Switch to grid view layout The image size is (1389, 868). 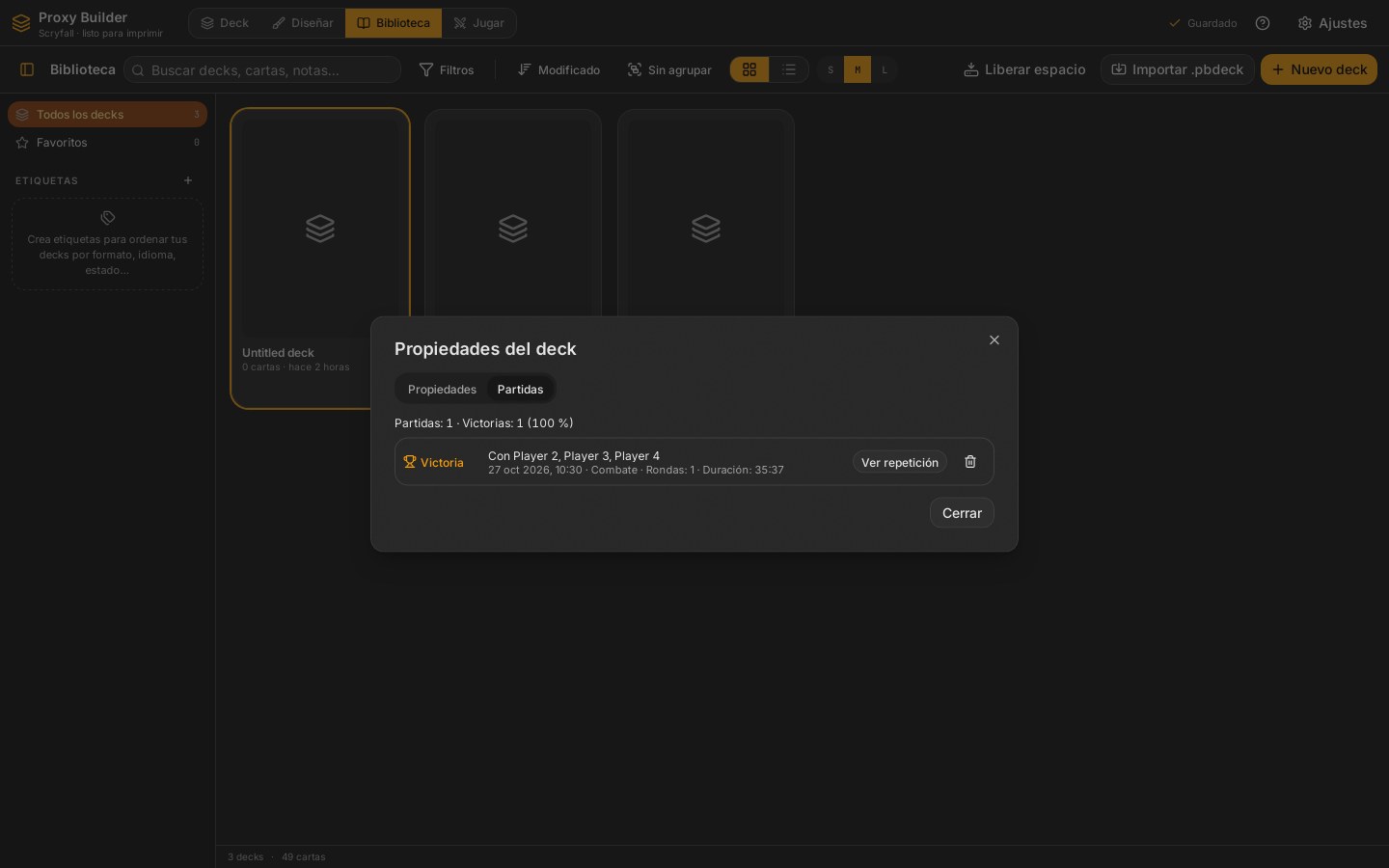[x=749, y=69]
